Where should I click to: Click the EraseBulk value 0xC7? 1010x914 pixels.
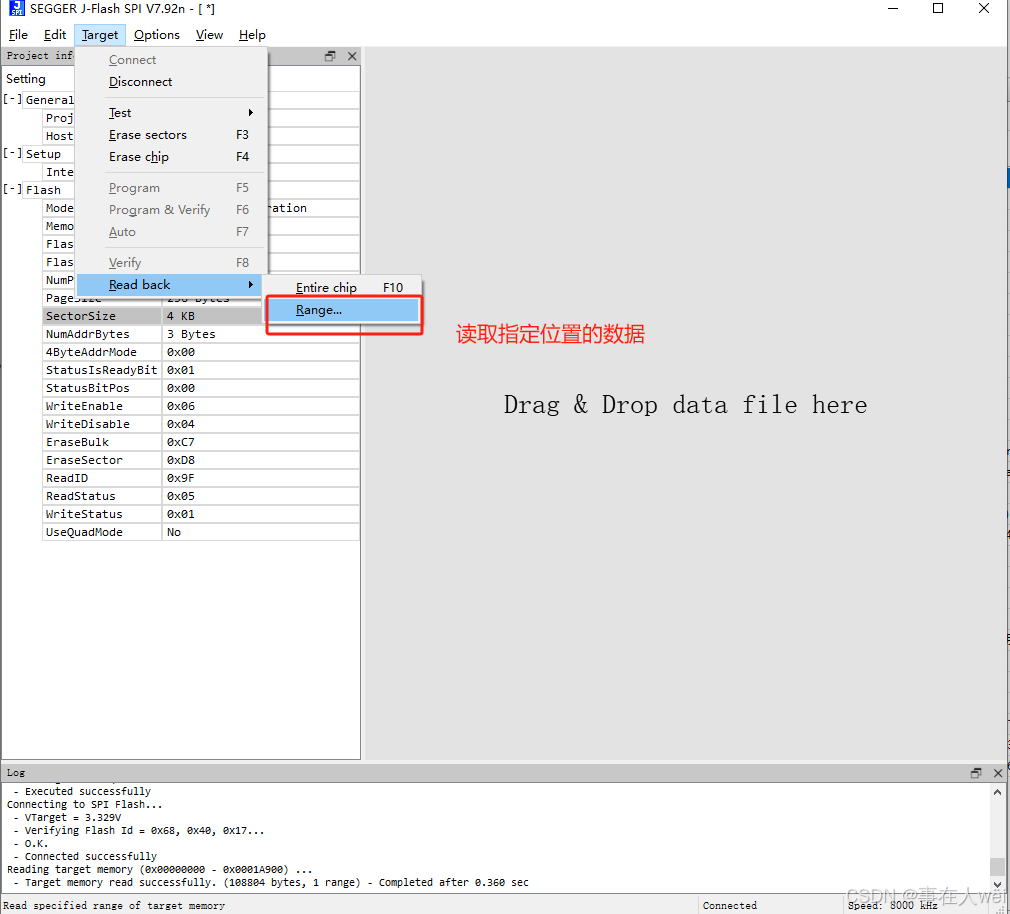[261, 443]
